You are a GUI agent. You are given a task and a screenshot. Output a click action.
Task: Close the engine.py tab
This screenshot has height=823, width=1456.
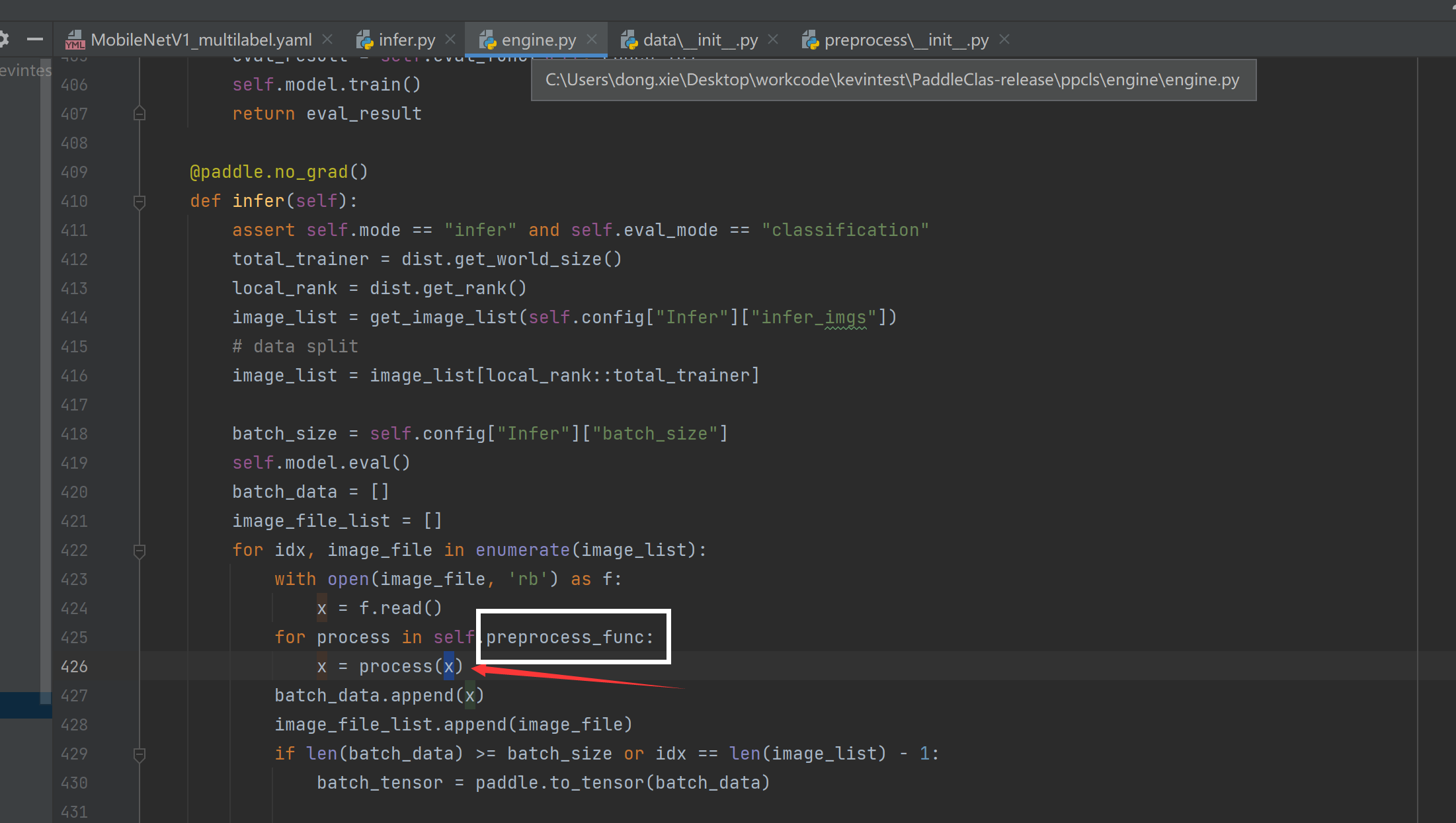pyautogui.click(x=592, y=39)
